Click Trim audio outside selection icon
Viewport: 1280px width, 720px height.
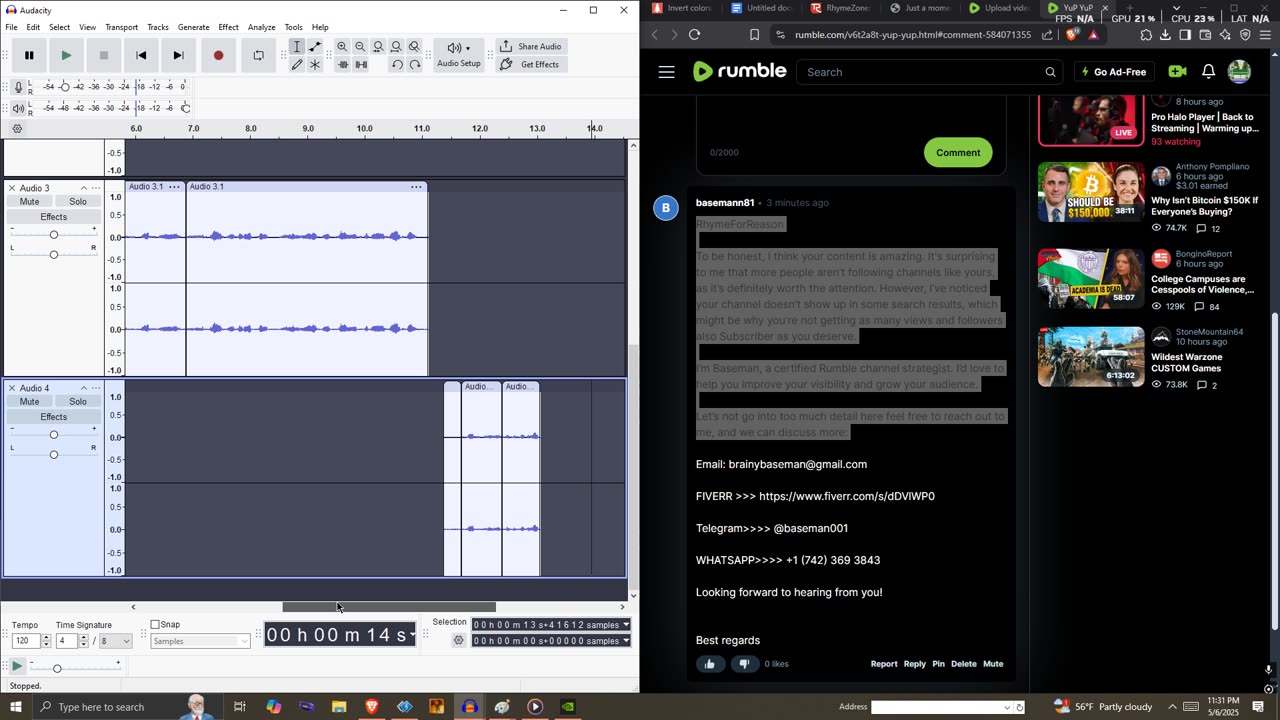pyautogui.click(x=342, y=64)
